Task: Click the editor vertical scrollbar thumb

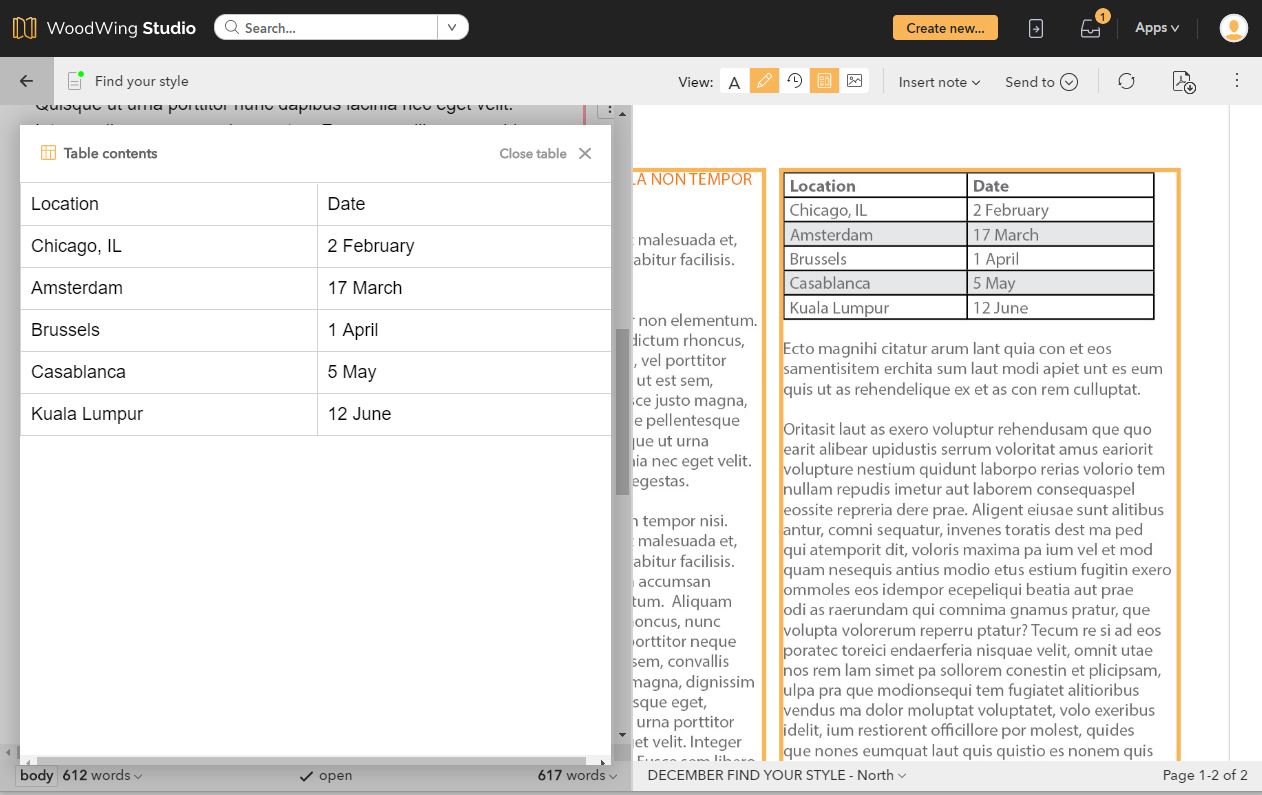Action: [622, 412]
